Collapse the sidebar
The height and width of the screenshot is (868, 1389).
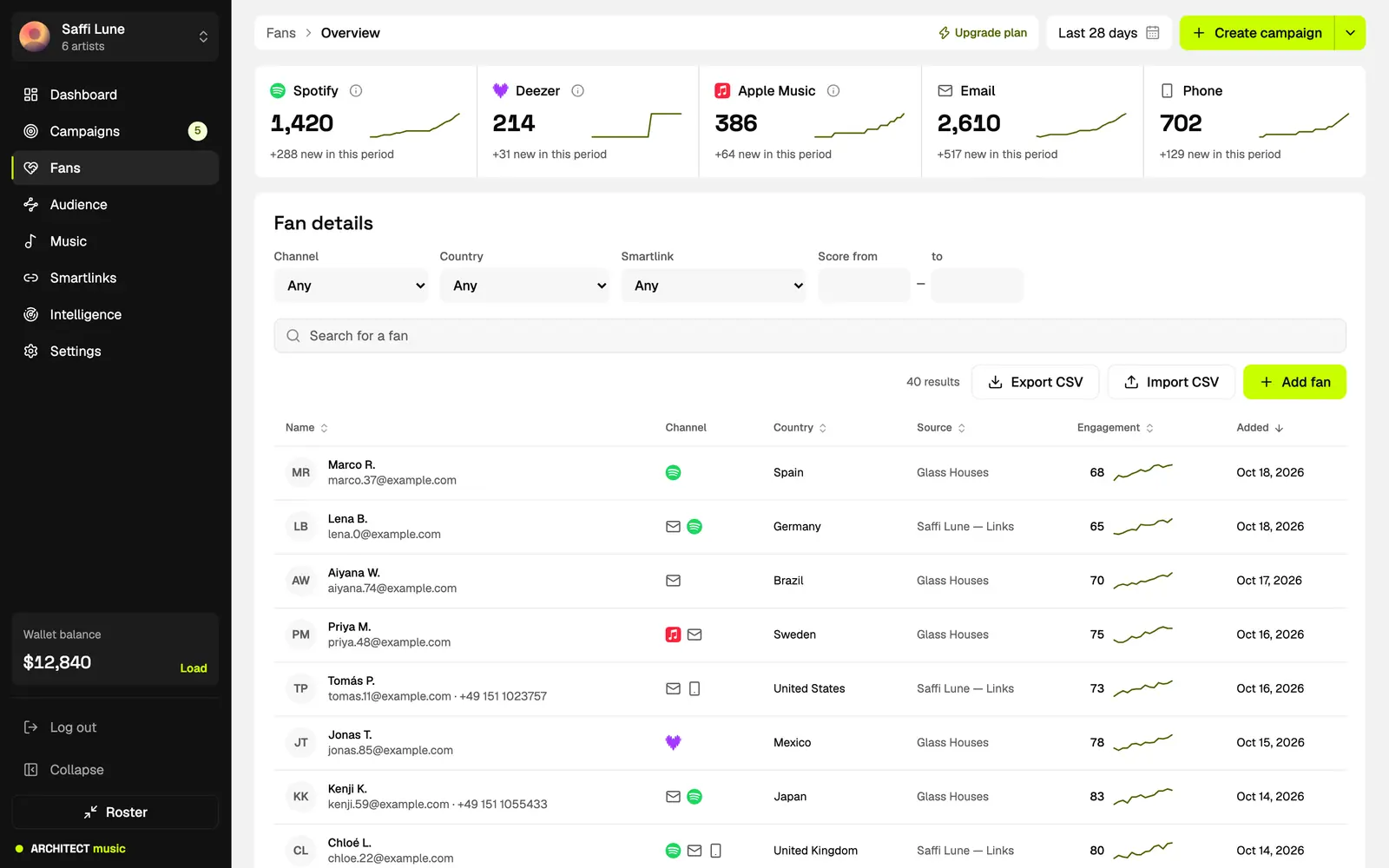115,770
